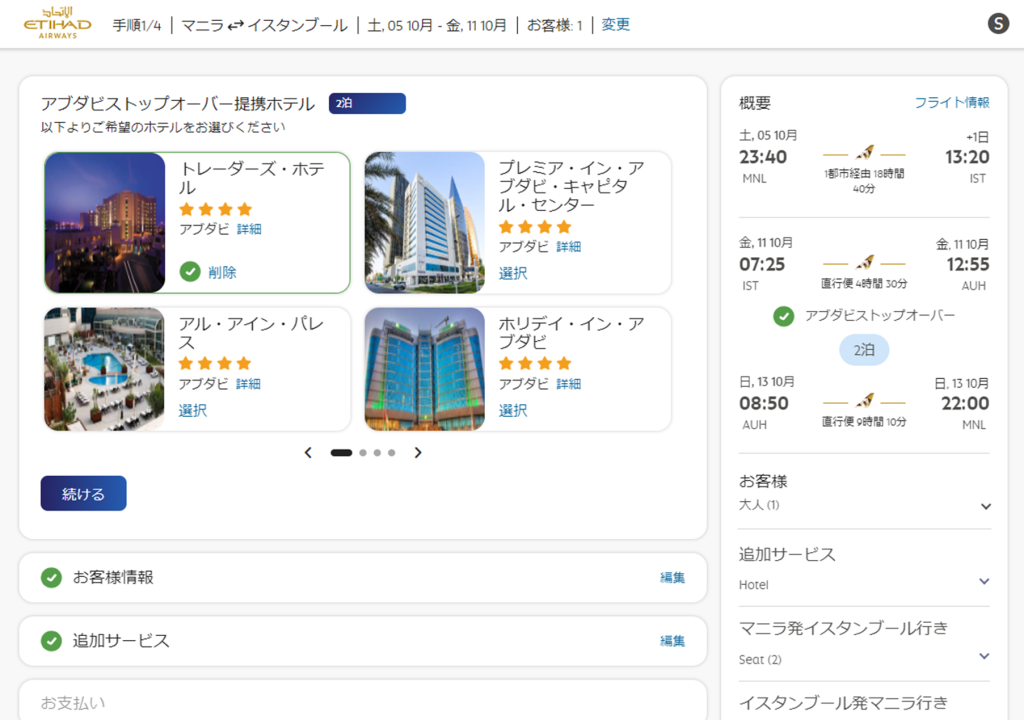Click the plane icon on MNL–IST flight
1024x720 pixels.
point(864,154)
